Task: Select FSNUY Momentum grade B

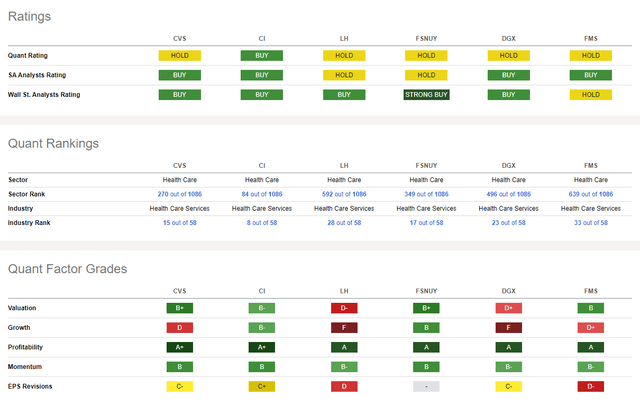Action: (x=426, y=367)
